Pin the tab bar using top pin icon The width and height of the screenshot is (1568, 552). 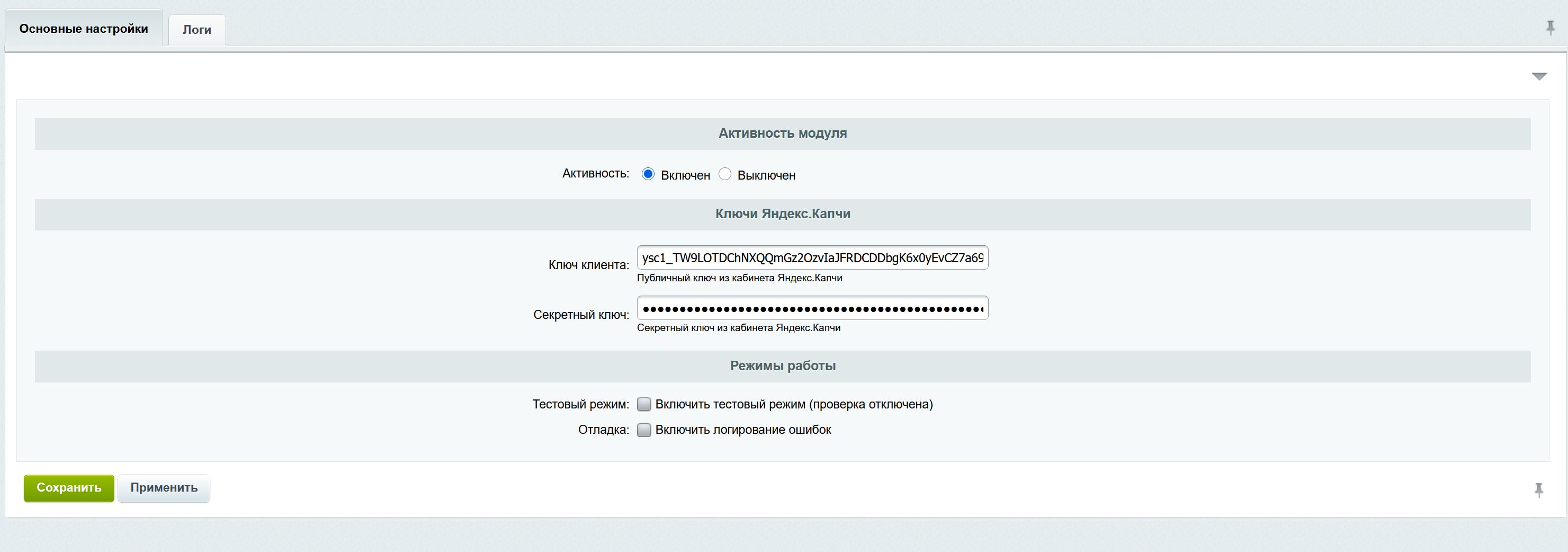[x=1551, y=28]
